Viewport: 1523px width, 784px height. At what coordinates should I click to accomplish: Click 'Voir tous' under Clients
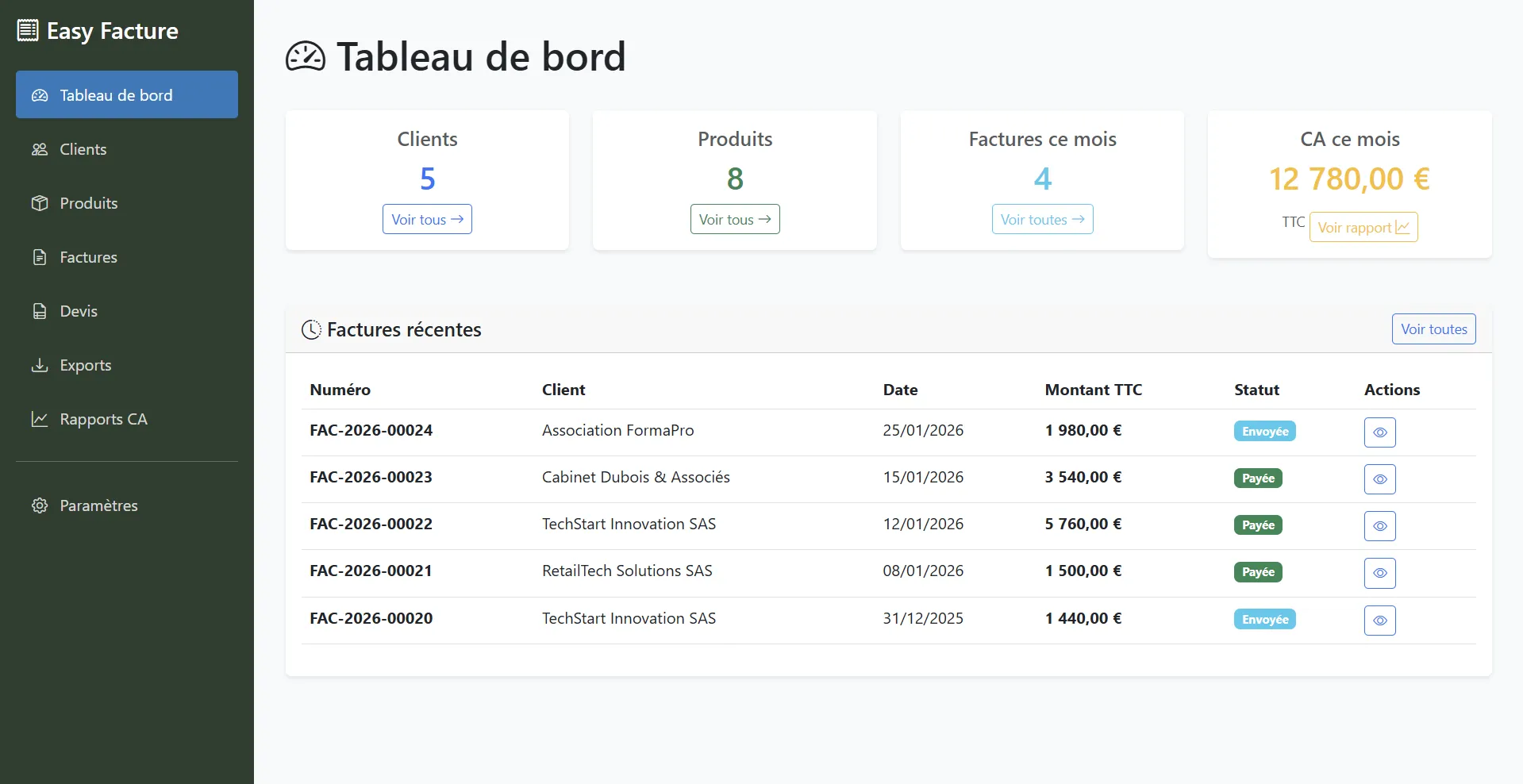(427, 219)
